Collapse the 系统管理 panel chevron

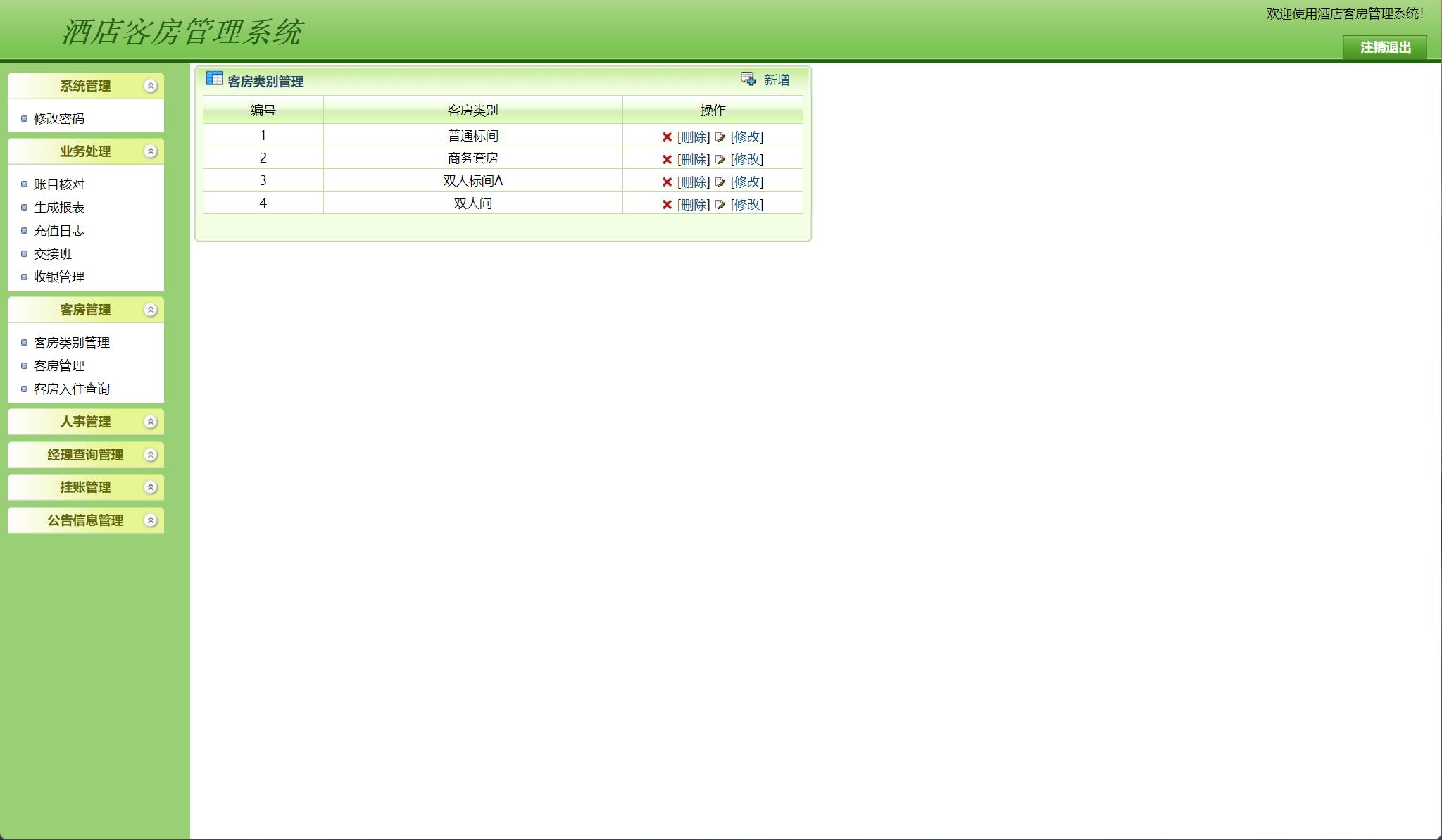(x=150, y=86)
